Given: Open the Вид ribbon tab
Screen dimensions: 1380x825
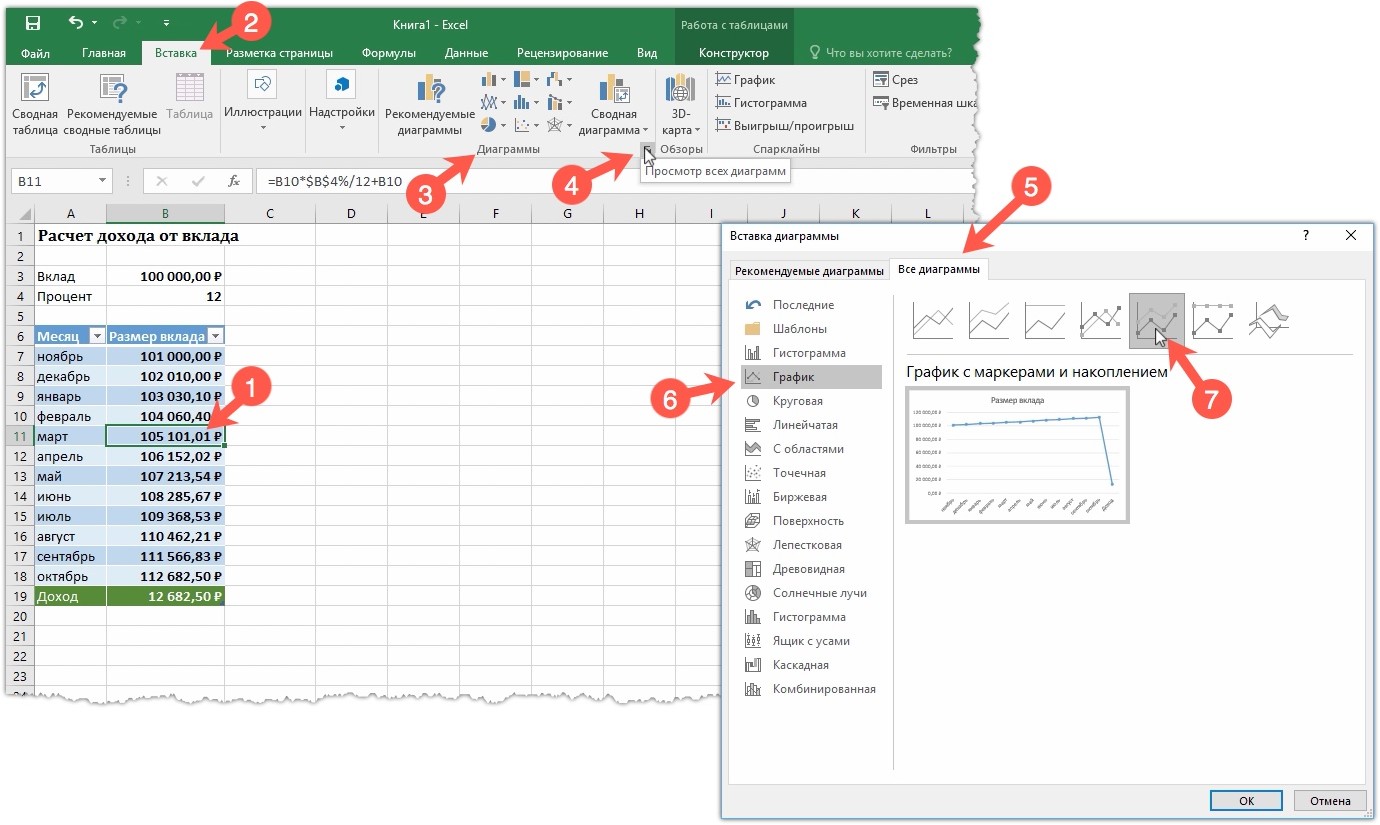Looking at the screenshot, I should coord(647,53).
